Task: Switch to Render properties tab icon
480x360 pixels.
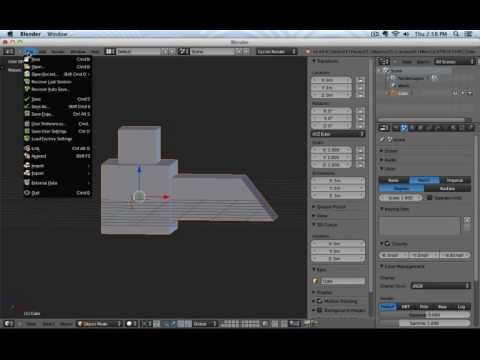Action: point(396,128)
